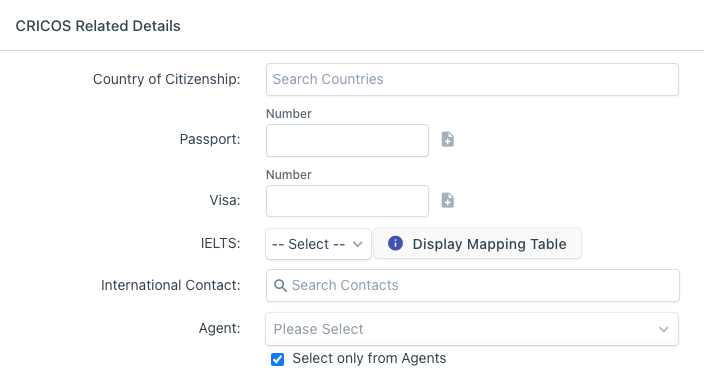
Task: Click into the Visa Number input box
Action: (x=347, y=201)
